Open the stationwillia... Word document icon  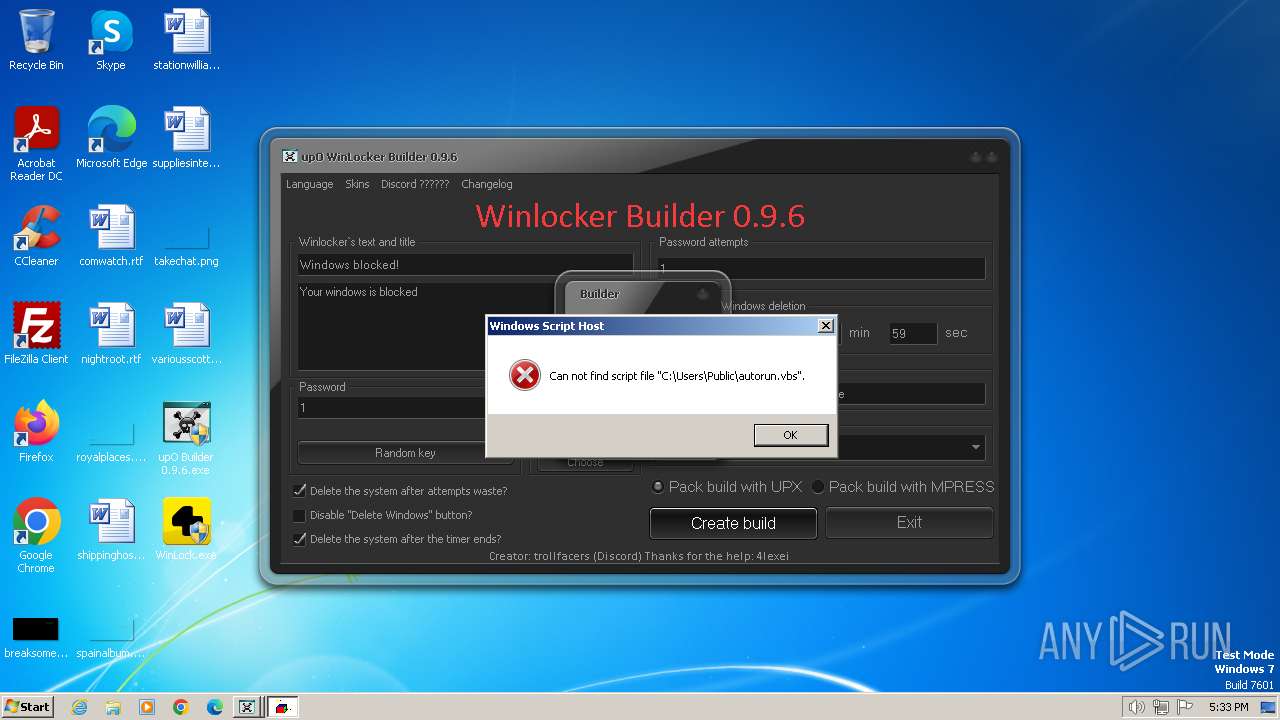coord(186,40)
